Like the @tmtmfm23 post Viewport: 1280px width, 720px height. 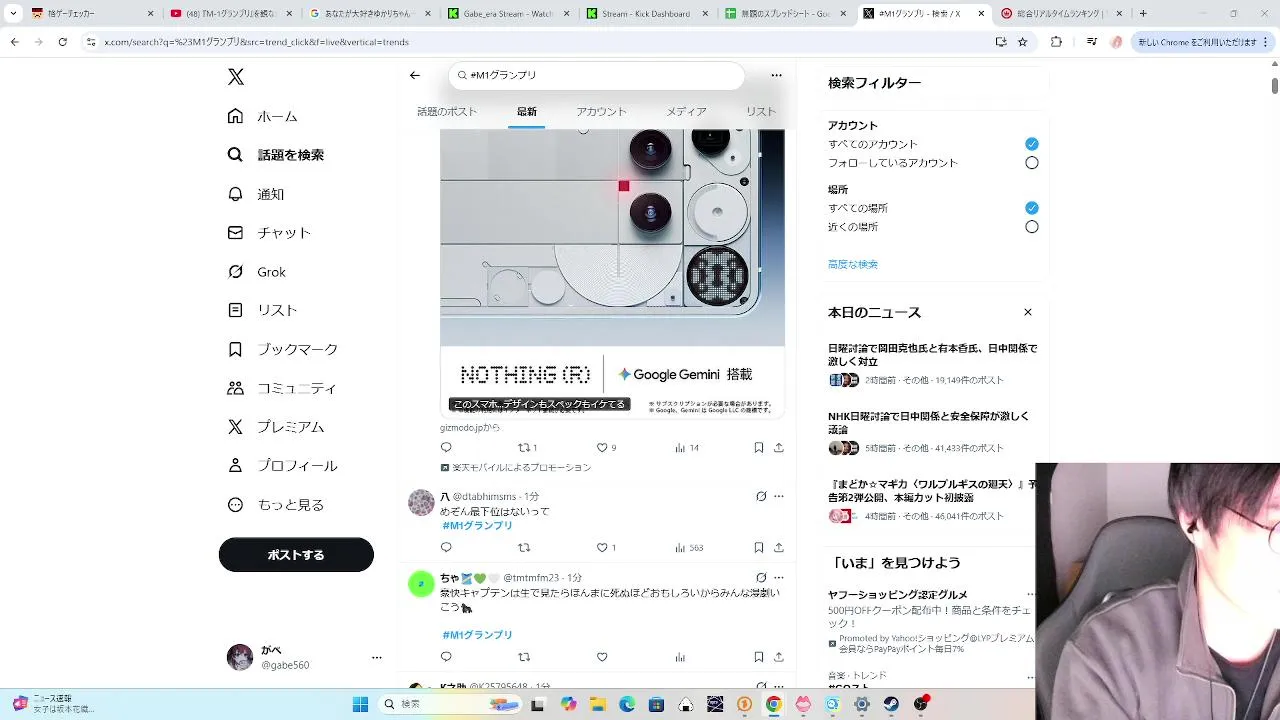602,657
